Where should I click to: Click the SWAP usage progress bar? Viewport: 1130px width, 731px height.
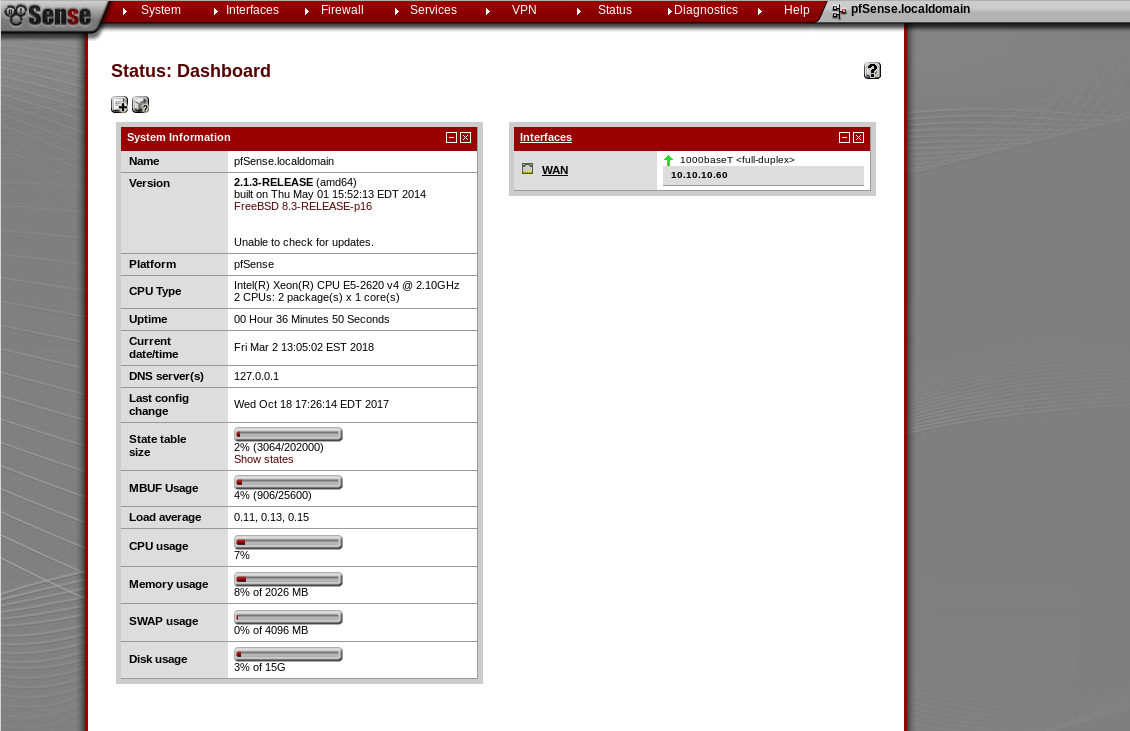tap(288, 617)
